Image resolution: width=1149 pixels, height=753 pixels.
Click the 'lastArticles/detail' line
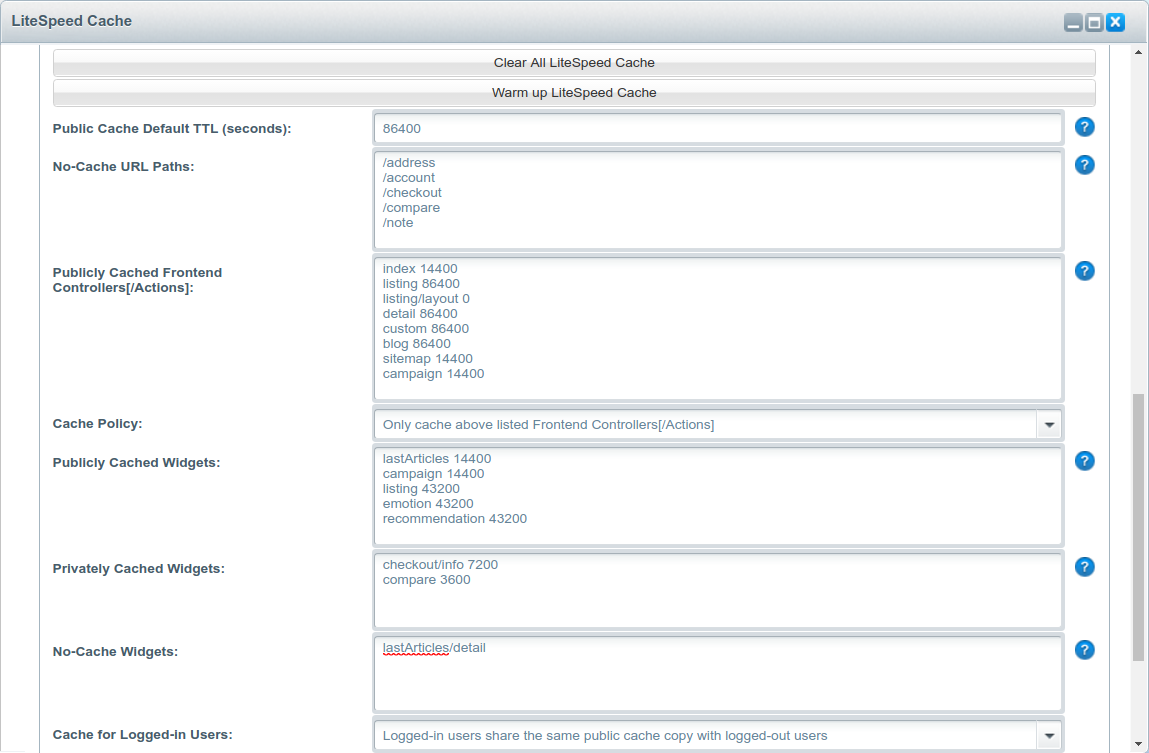(x=434, y=648)
